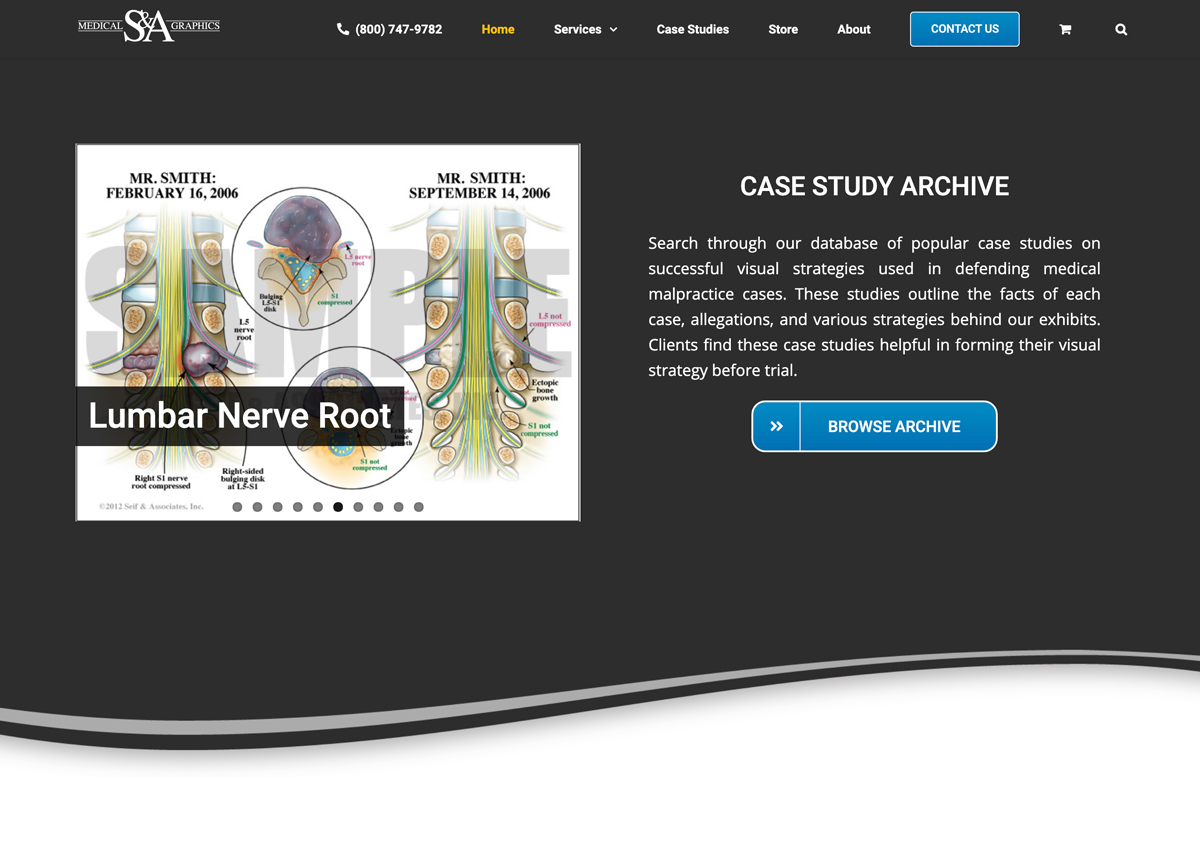Select the eighth slideshow dot
The width and height of the screenshot is (1200, 854).
pyautogui.click(x=378, y=507)
